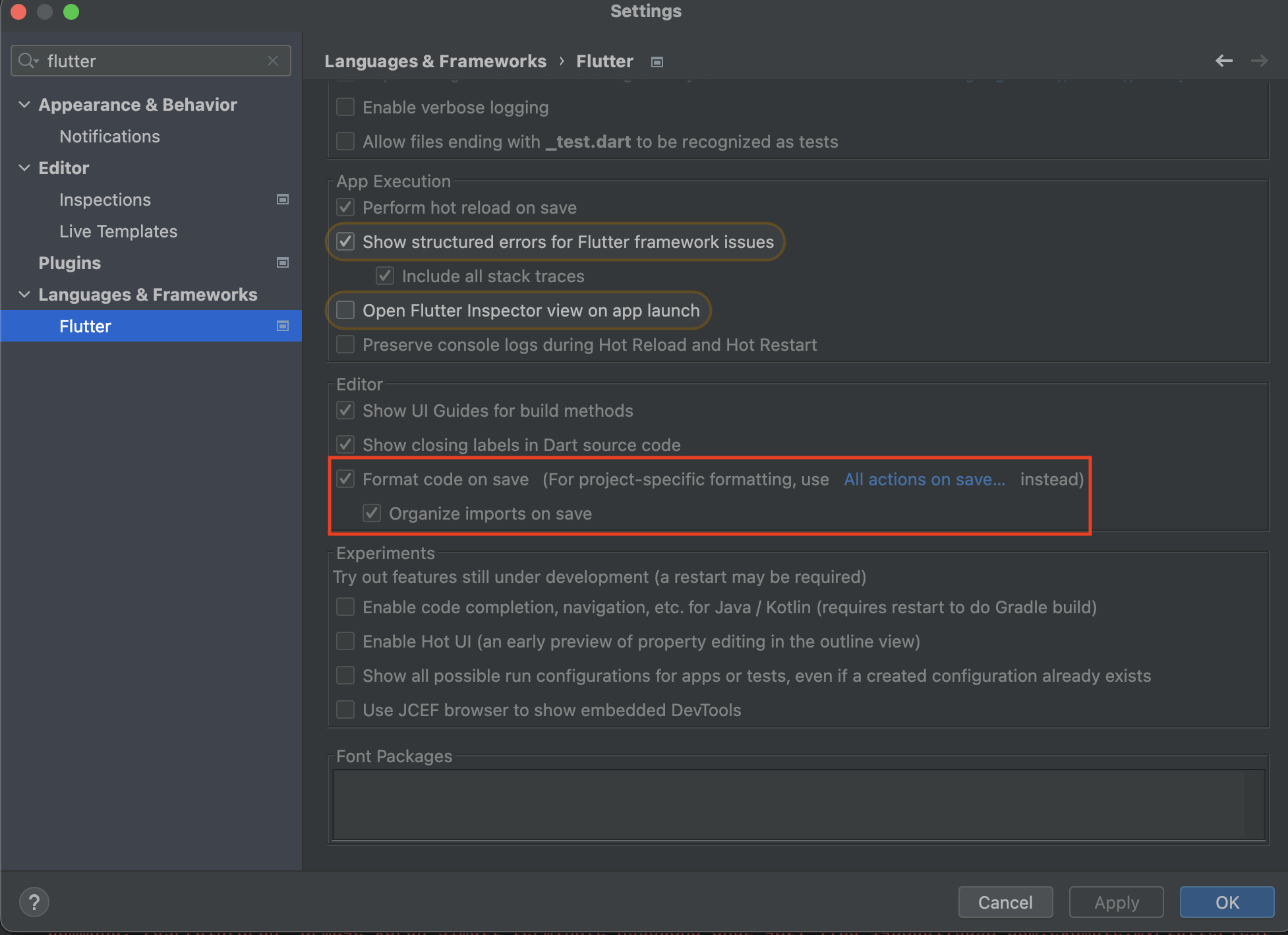Screen dimensions: 1288x935
Task: Collapse Languages & Frameworks tree node
Action: pos(24,294)
